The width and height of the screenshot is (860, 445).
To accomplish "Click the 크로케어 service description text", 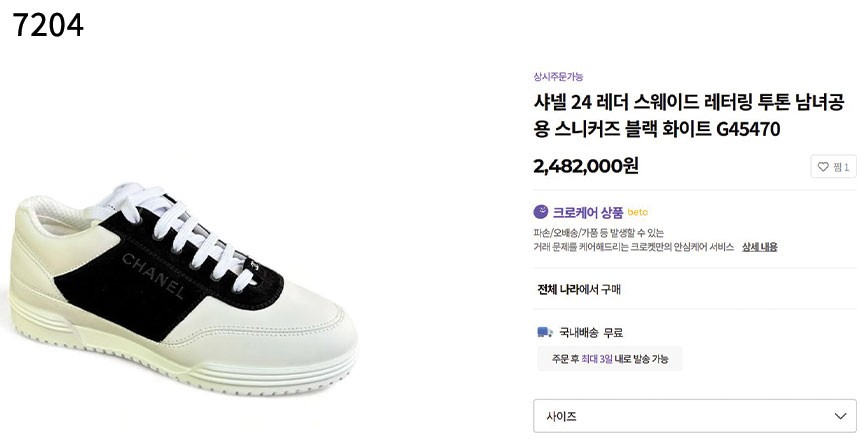I will (633, 240).
